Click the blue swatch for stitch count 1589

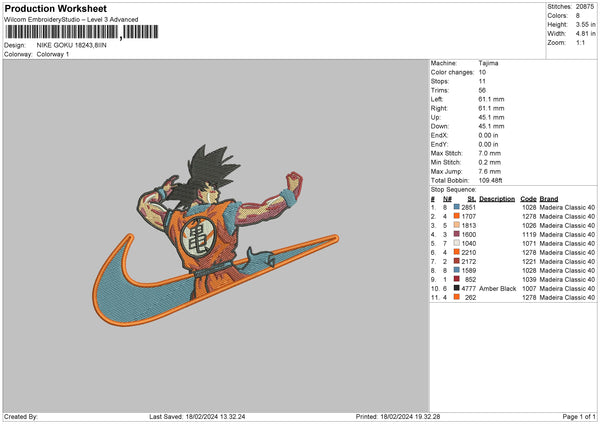coord(457,270)
